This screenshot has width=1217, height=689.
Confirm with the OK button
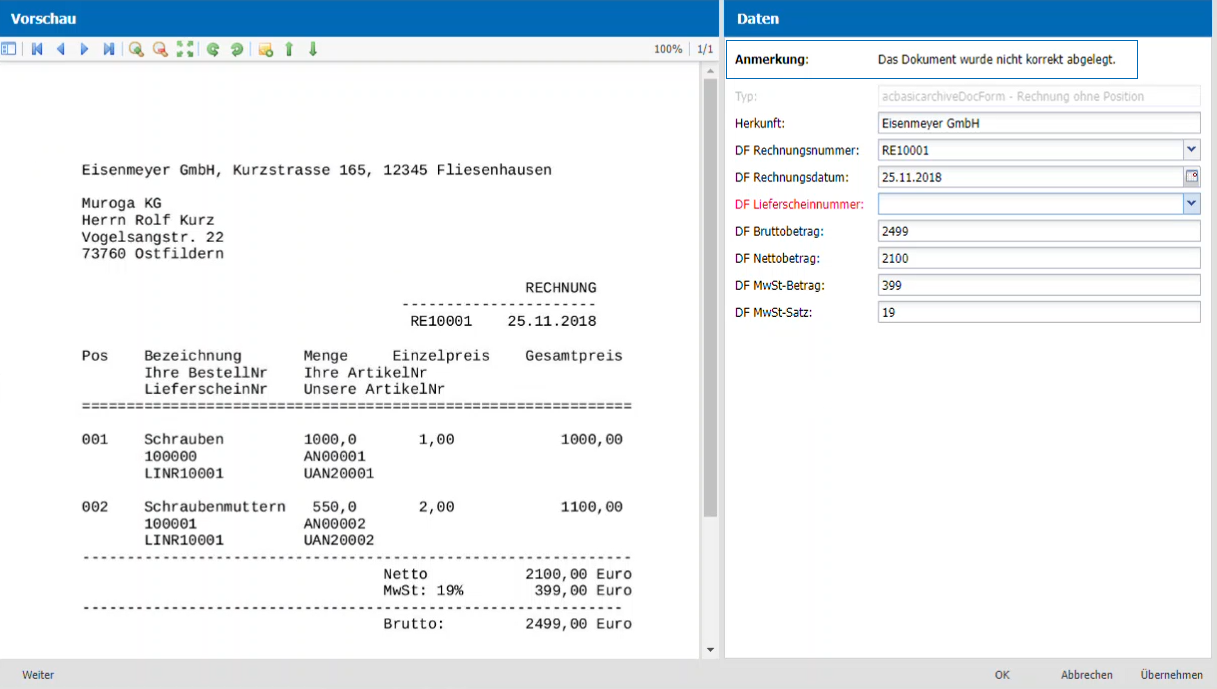coord(1002,675)
